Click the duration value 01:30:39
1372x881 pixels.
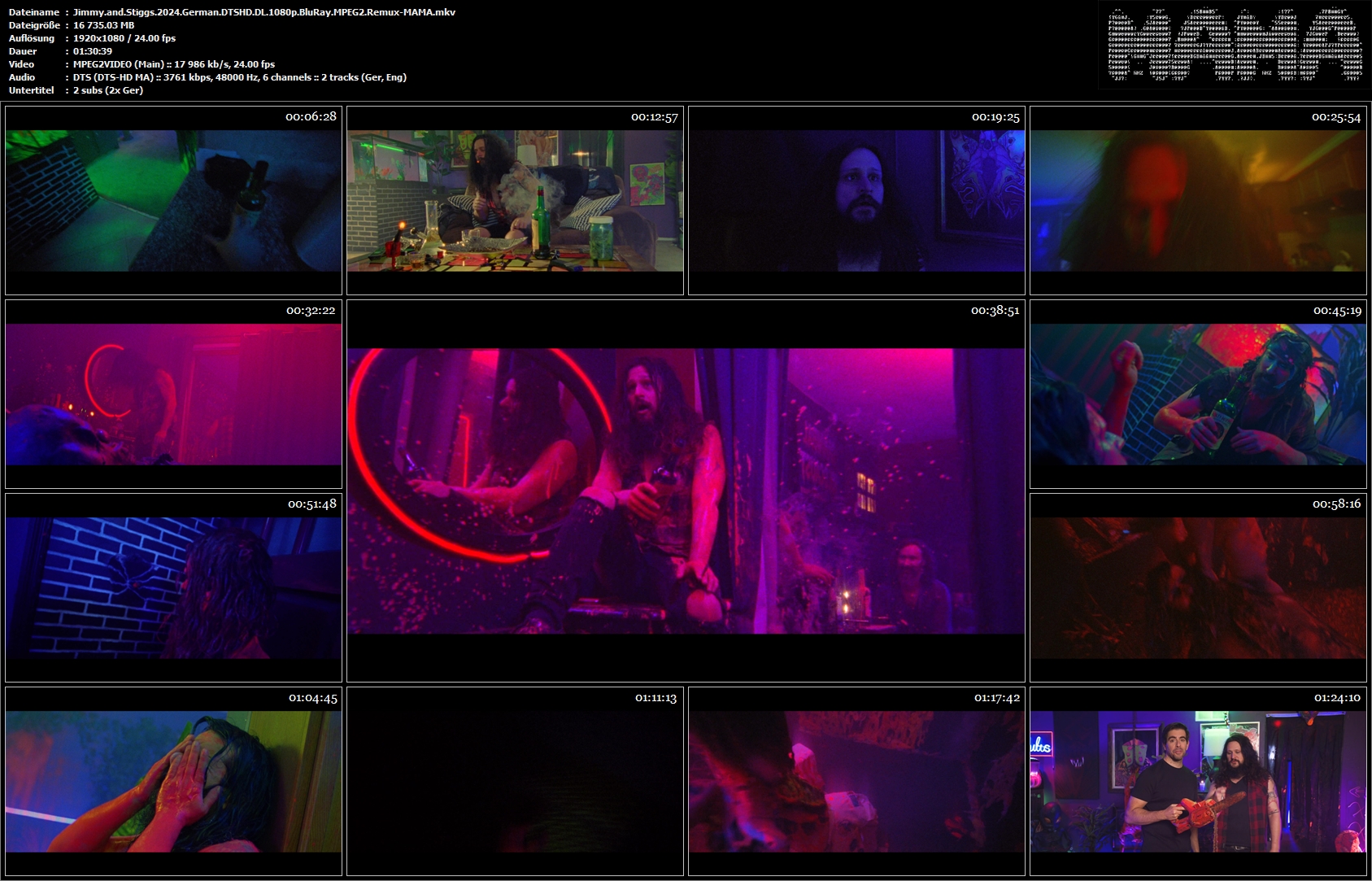pos(93,51)
